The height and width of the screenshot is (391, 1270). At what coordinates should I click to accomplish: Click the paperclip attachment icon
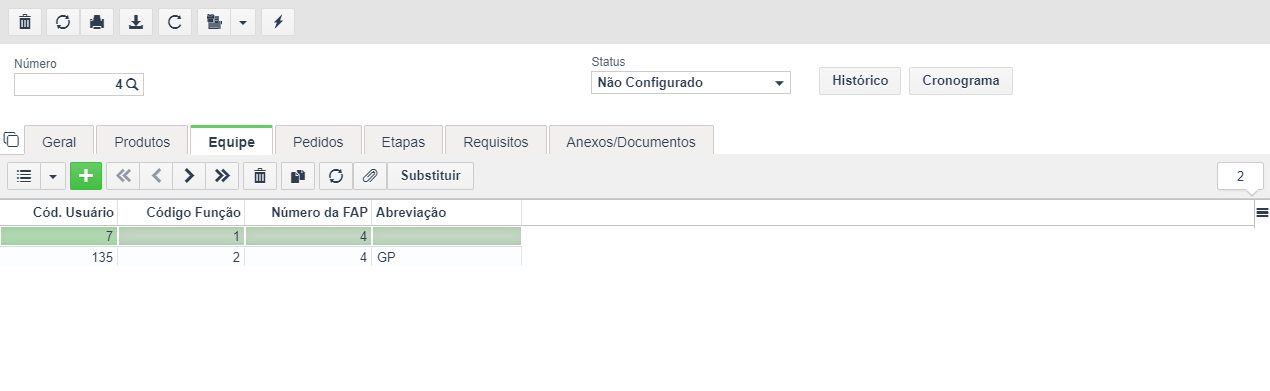point(370,176)
